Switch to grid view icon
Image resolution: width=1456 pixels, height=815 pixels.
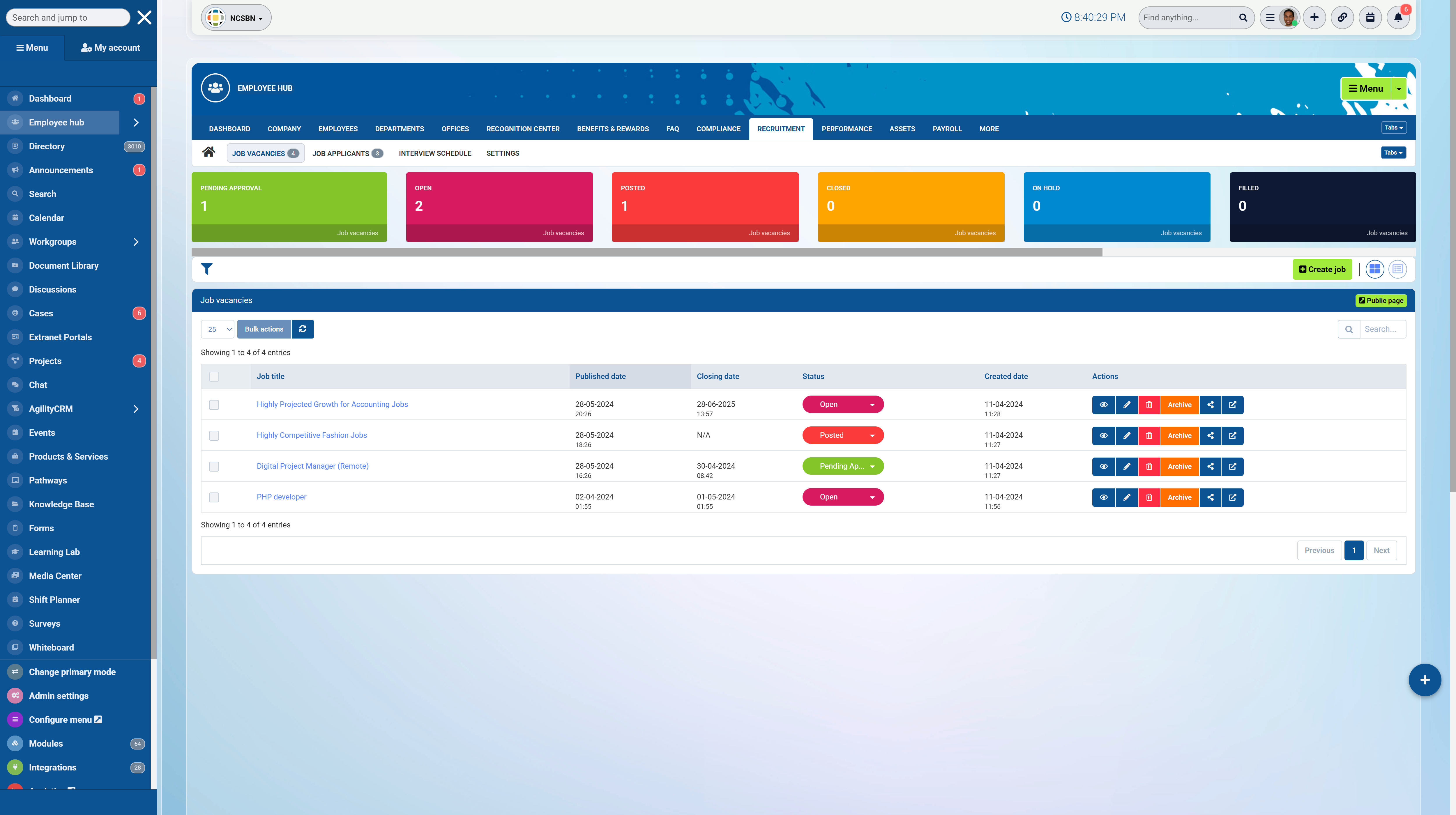pos(1374,269)
